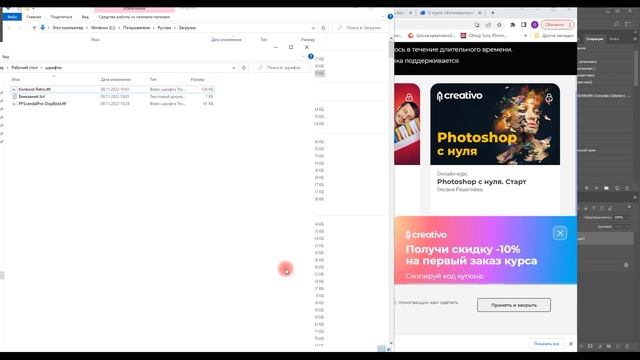640x360 pixels.
Task: Open the Поделиться ribbon tab
Action: 61,17
